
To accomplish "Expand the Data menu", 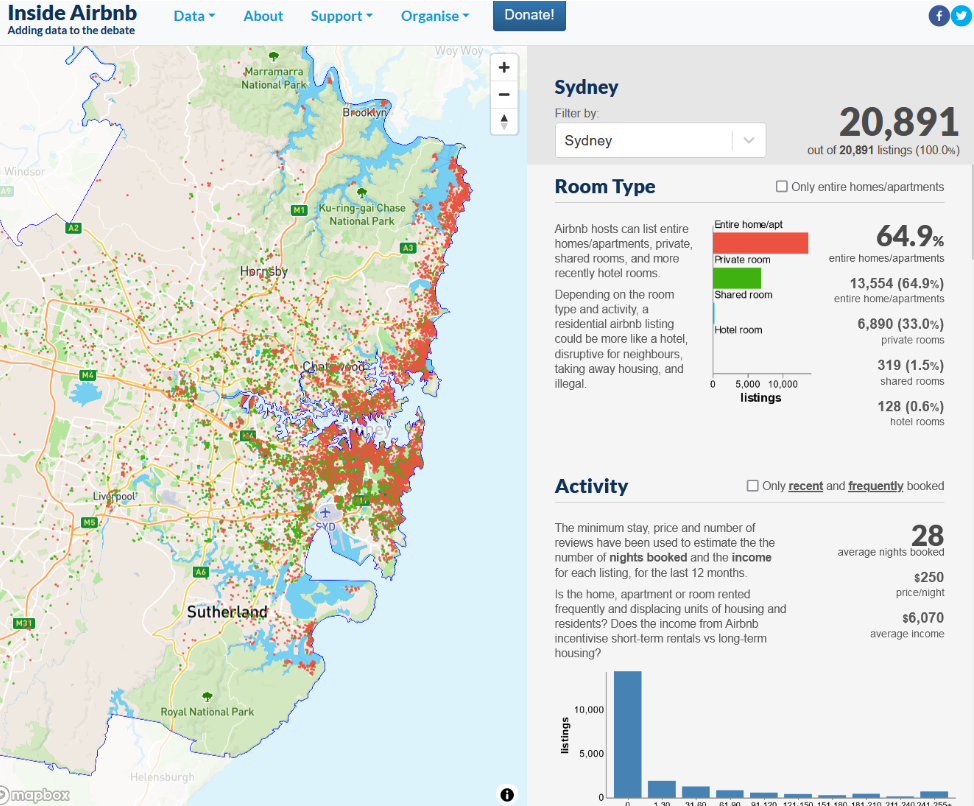I will pos(194,16).
